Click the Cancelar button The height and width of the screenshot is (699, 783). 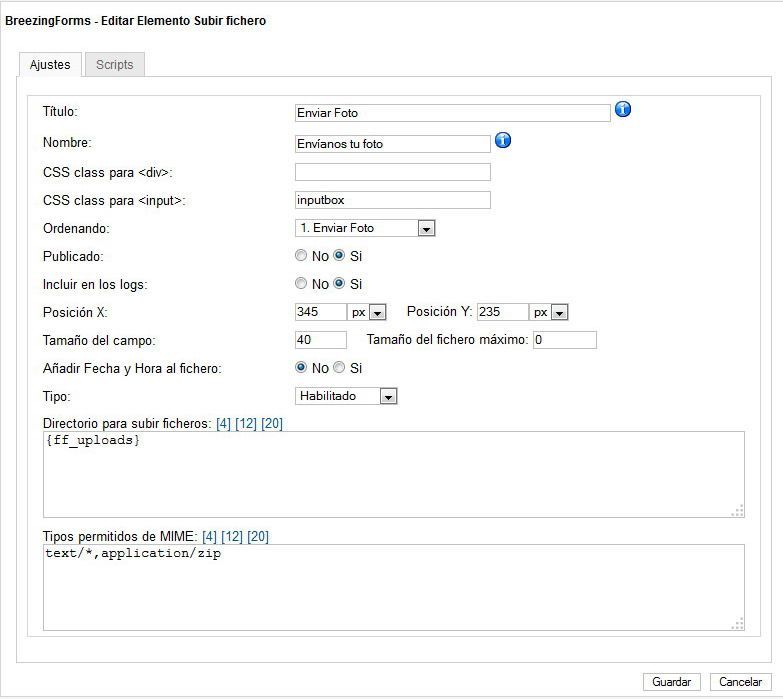click(x=741, y=682)
